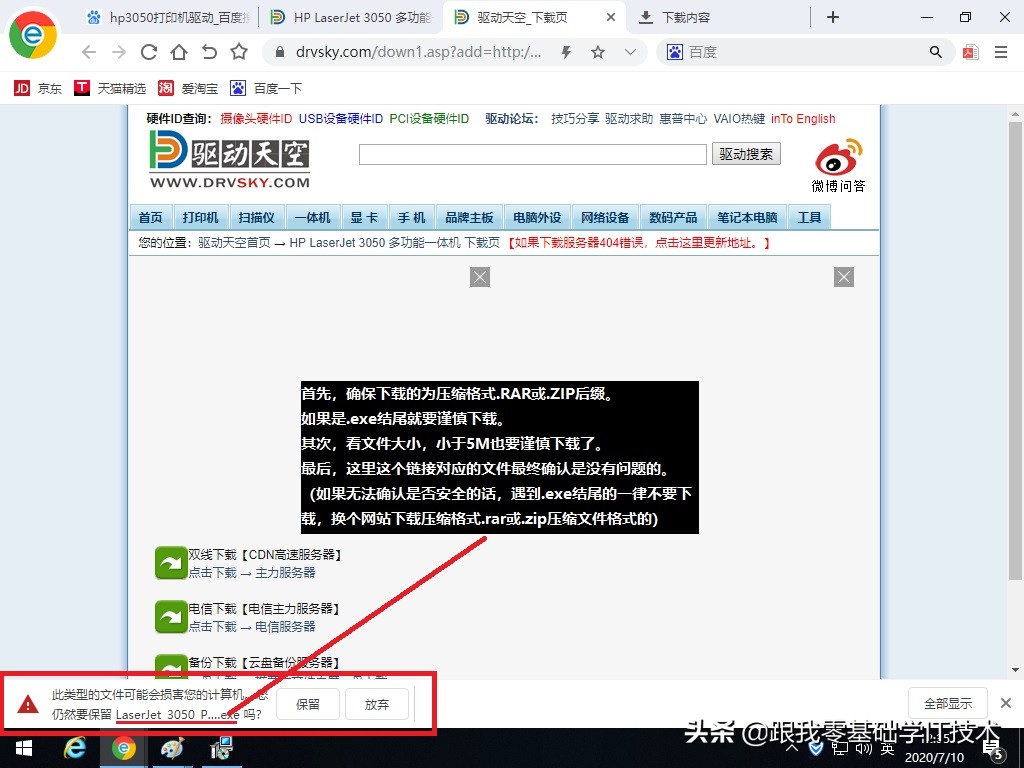This screenshot has width=1024, height=768.
Task: Click the green CDN双线下载 download icon
Action: (170, 563)
